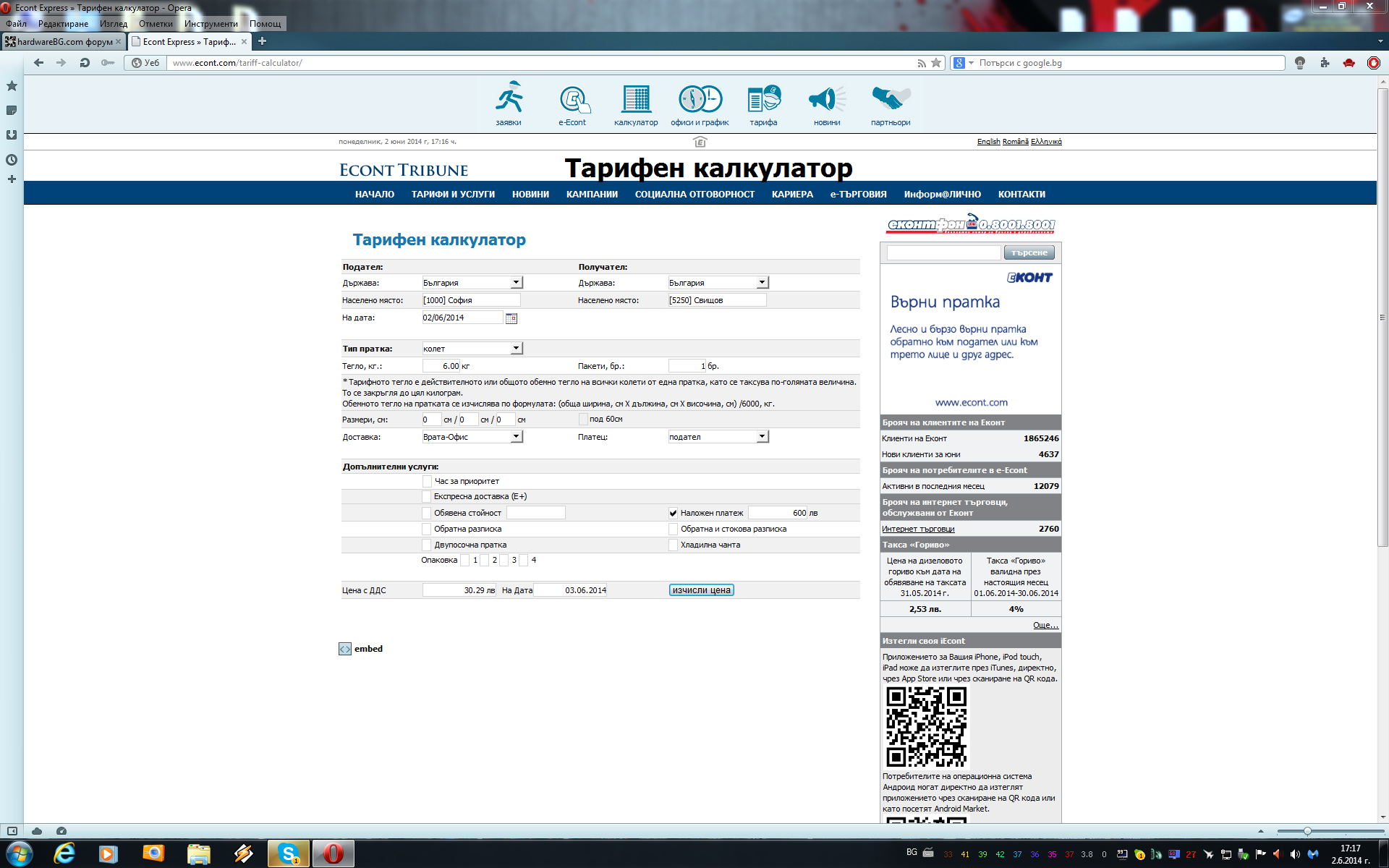Open the Windows Start button
The height and width of the screenshot is (868, 1389).
pos(19,854)
